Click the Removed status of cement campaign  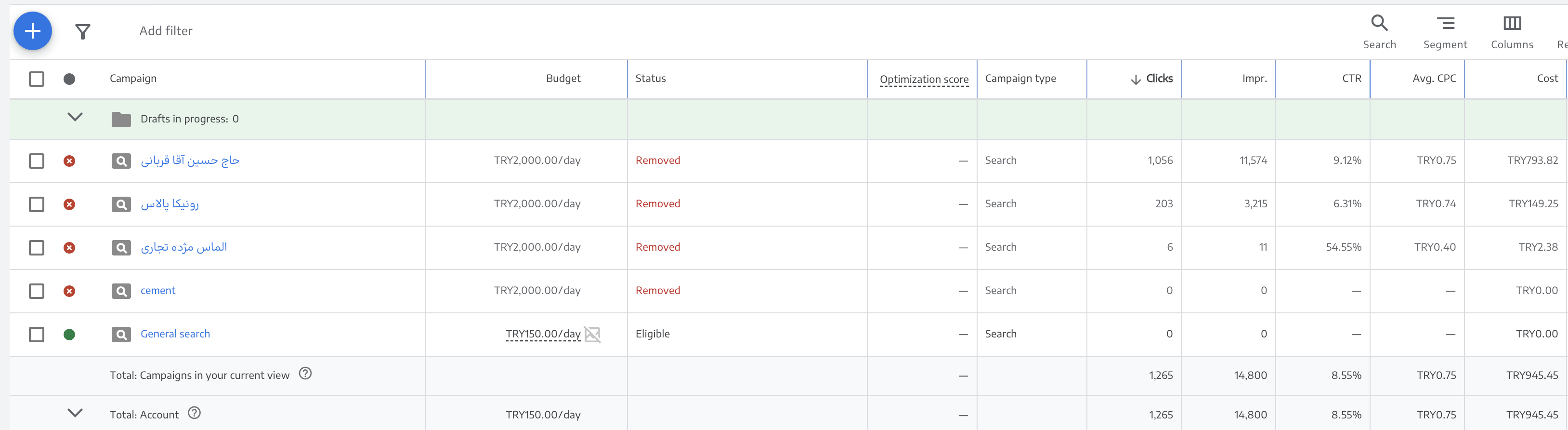(x=658, y=291)
